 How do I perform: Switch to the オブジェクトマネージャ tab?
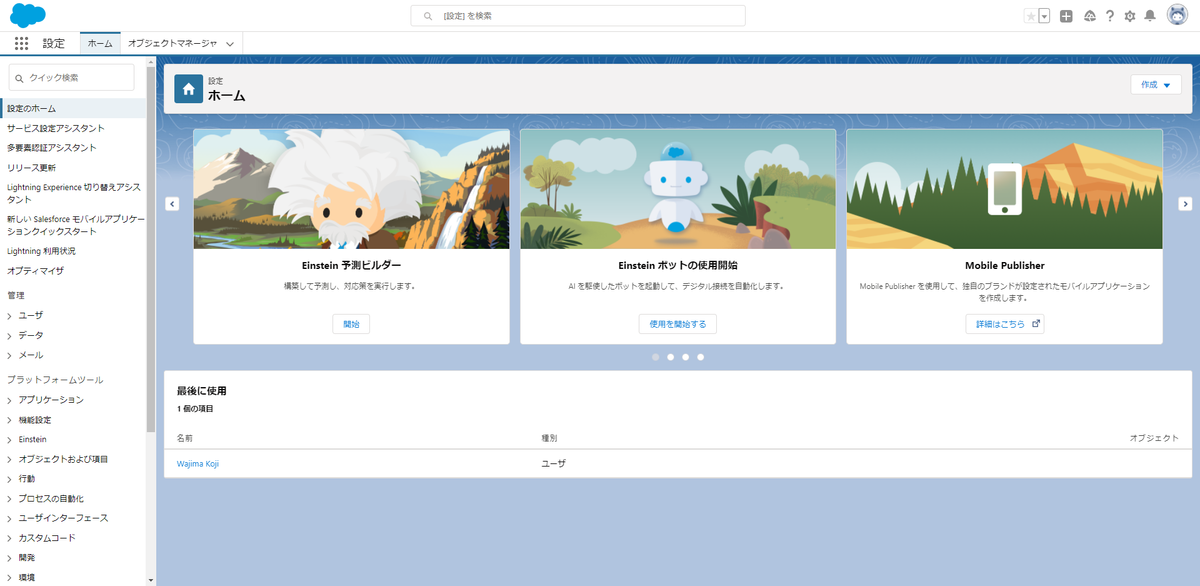click(172, 44)
